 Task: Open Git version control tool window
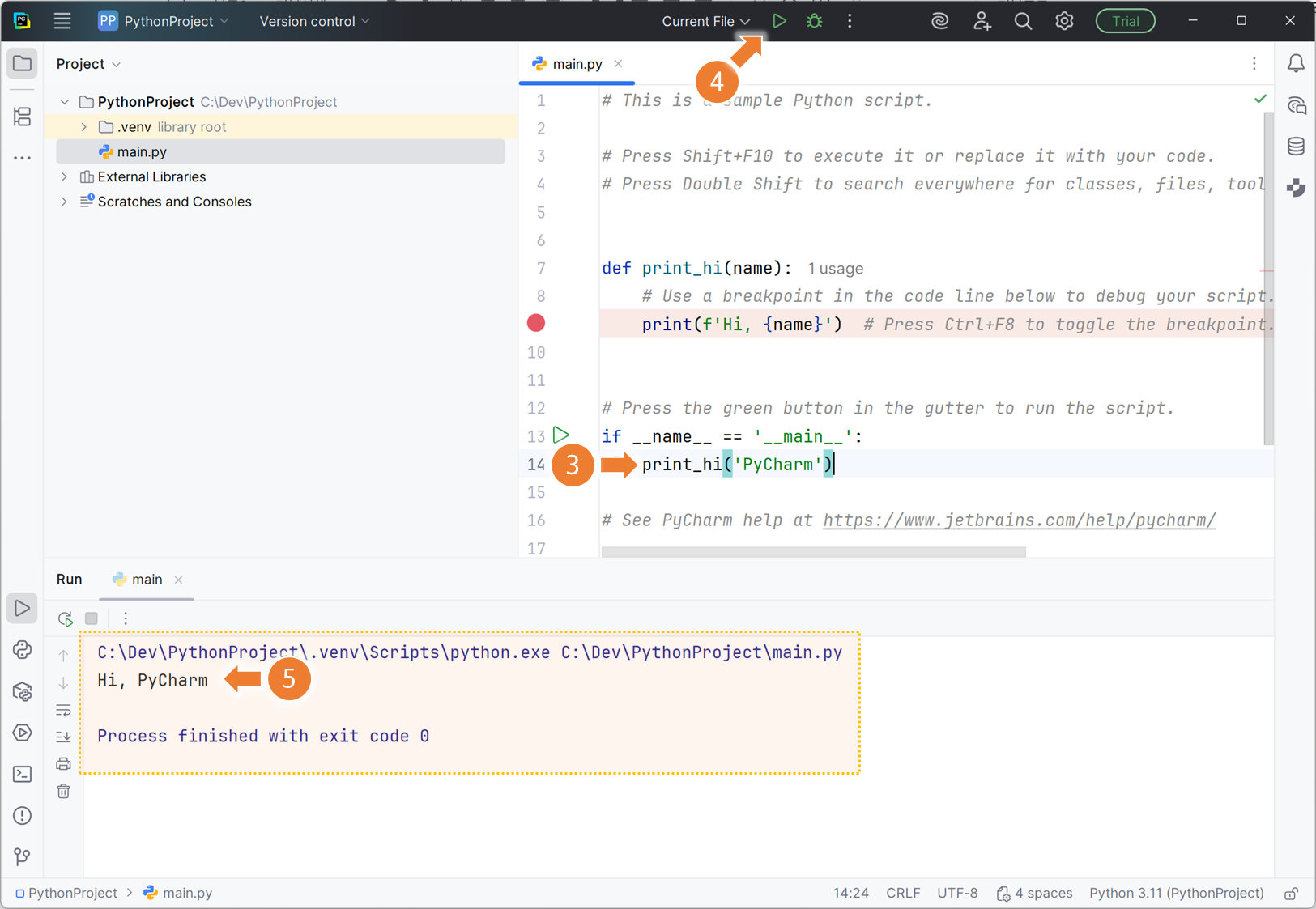click(x=23, y=856)
